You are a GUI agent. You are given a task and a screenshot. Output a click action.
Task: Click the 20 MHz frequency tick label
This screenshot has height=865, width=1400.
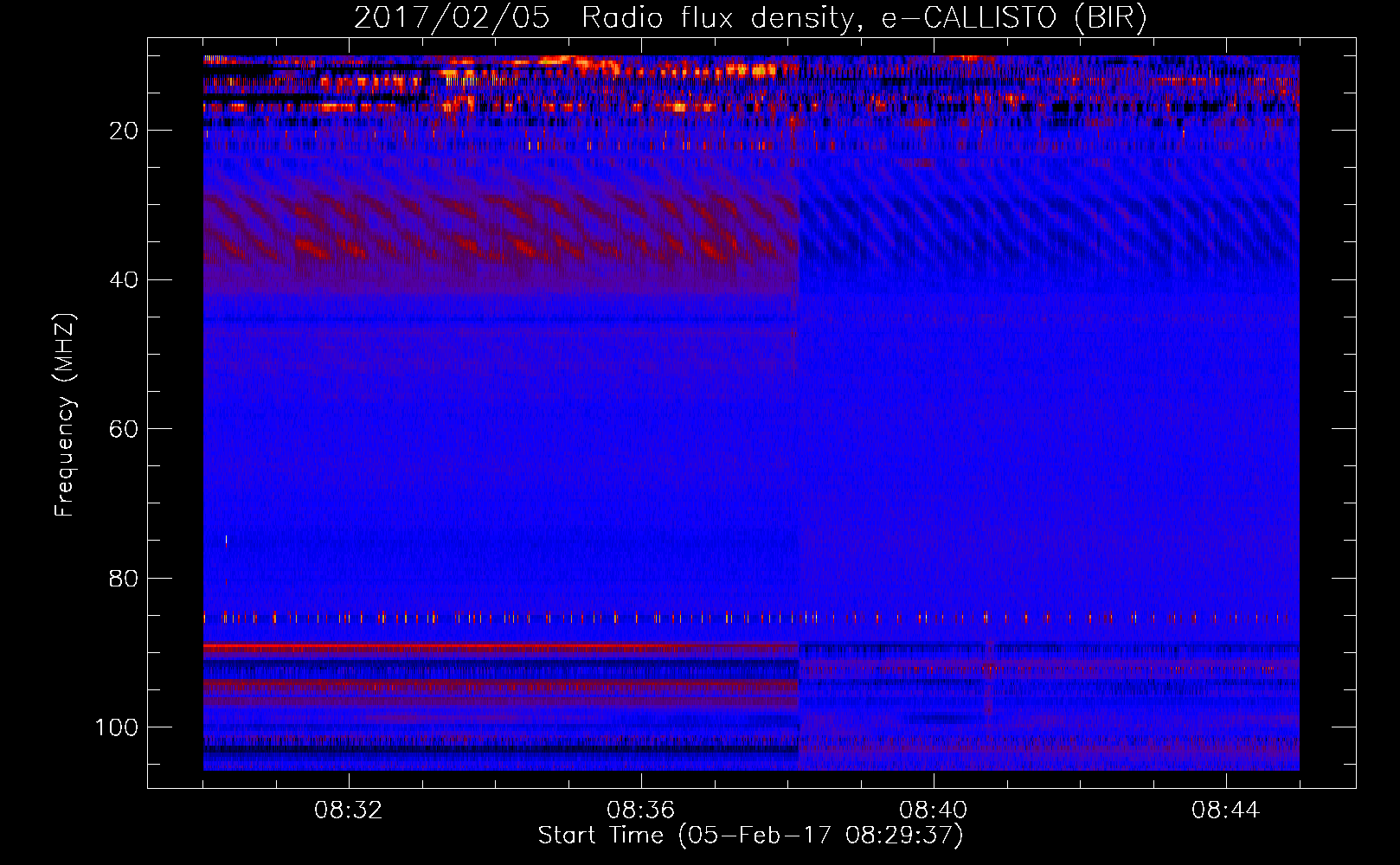125,131
